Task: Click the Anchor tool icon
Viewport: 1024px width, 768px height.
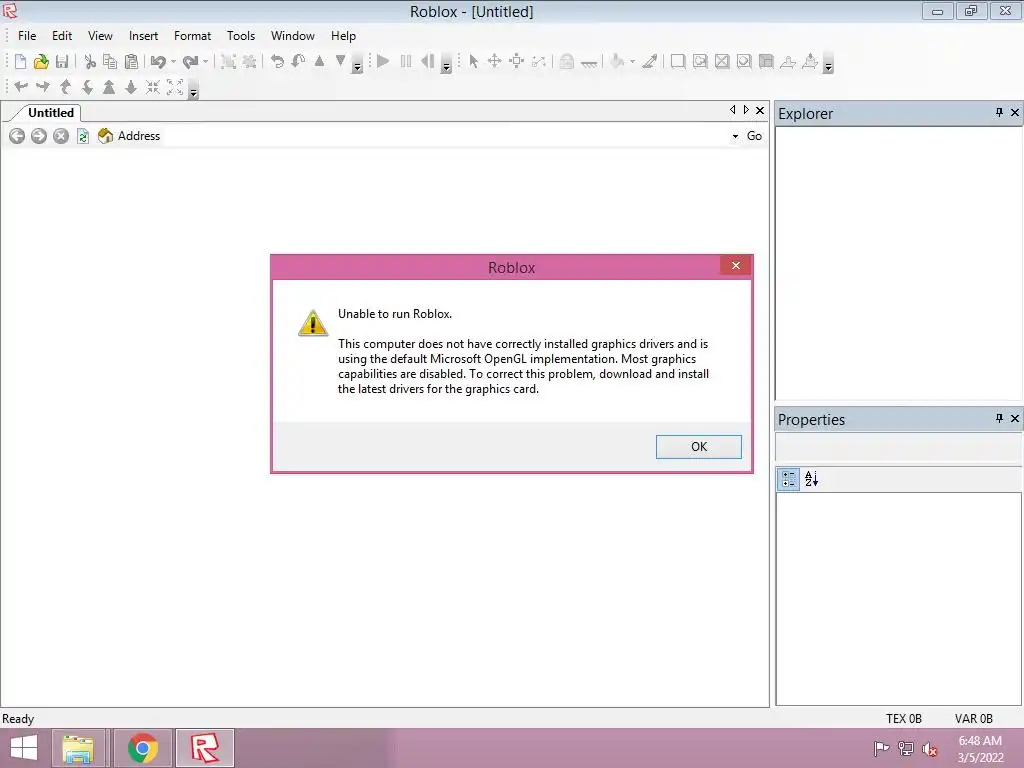Action: [x=589, y=63]
